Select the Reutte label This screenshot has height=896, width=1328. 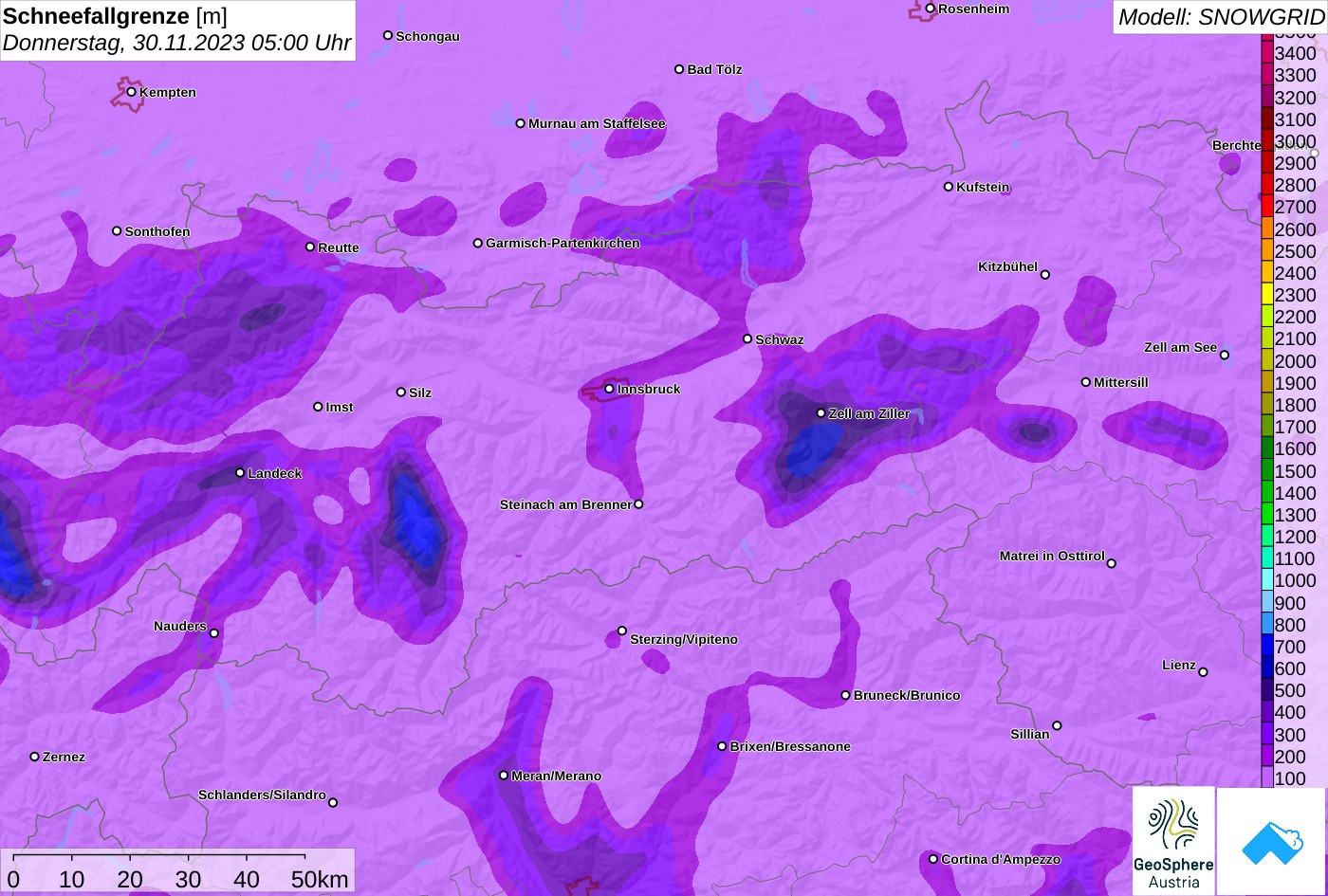339,247
